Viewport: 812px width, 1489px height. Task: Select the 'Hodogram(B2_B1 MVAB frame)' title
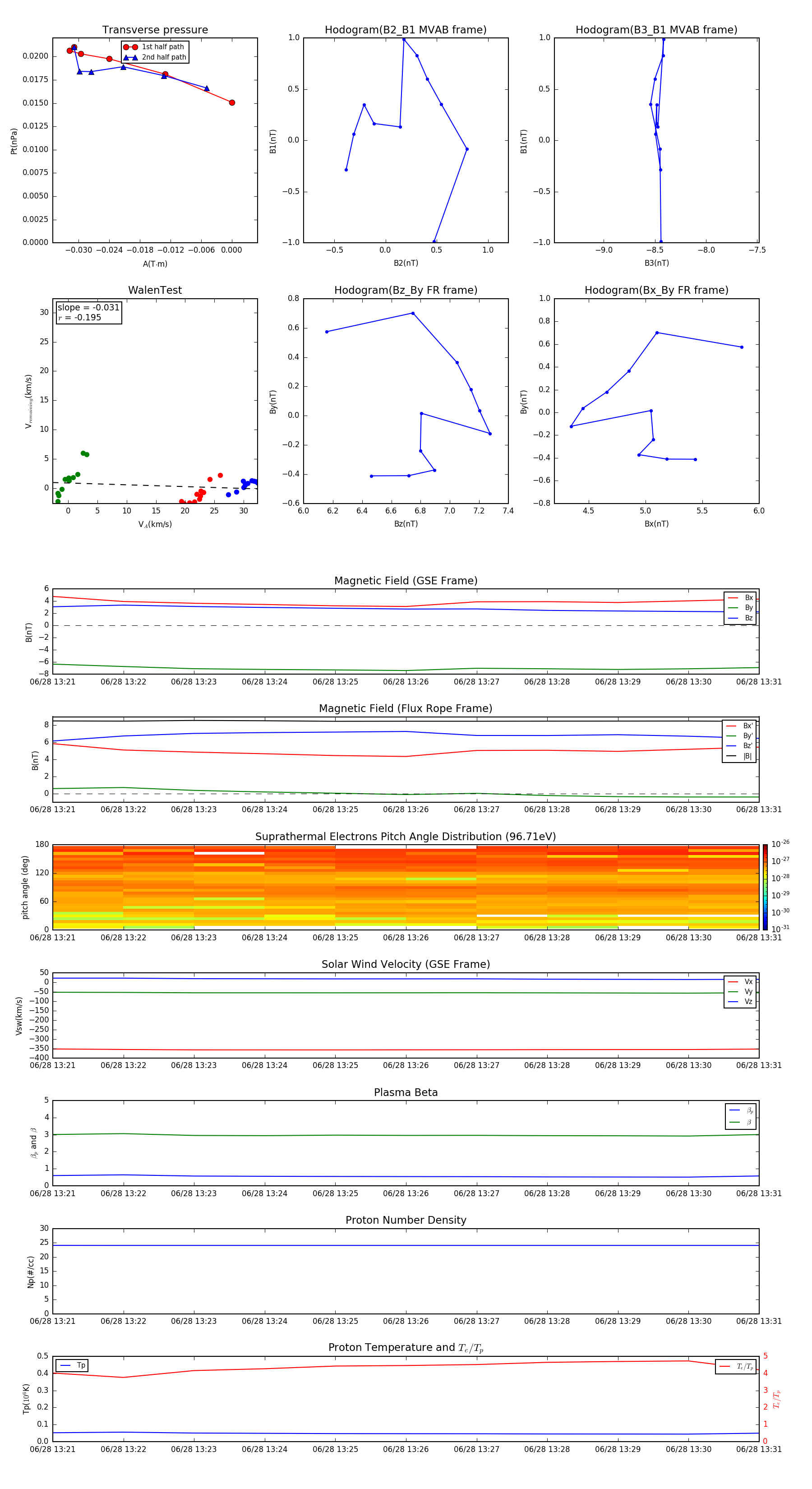coord(406,30)
